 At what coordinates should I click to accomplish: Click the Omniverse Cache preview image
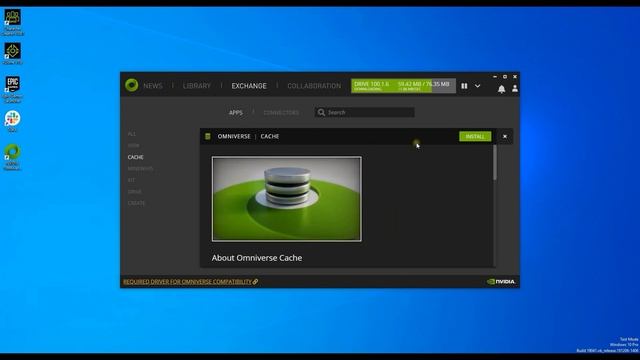click(287, 199)
